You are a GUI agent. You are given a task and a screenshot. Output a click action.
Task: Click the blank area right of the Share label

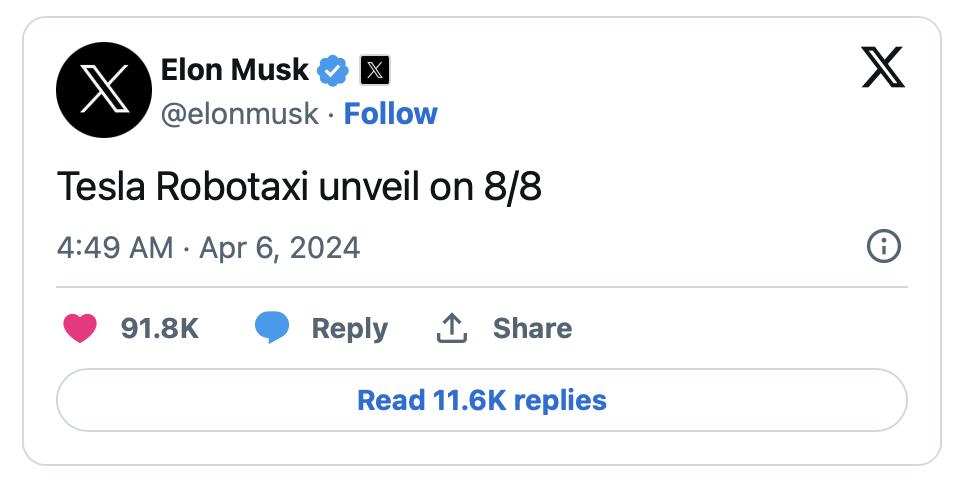[x=740, y=328]
